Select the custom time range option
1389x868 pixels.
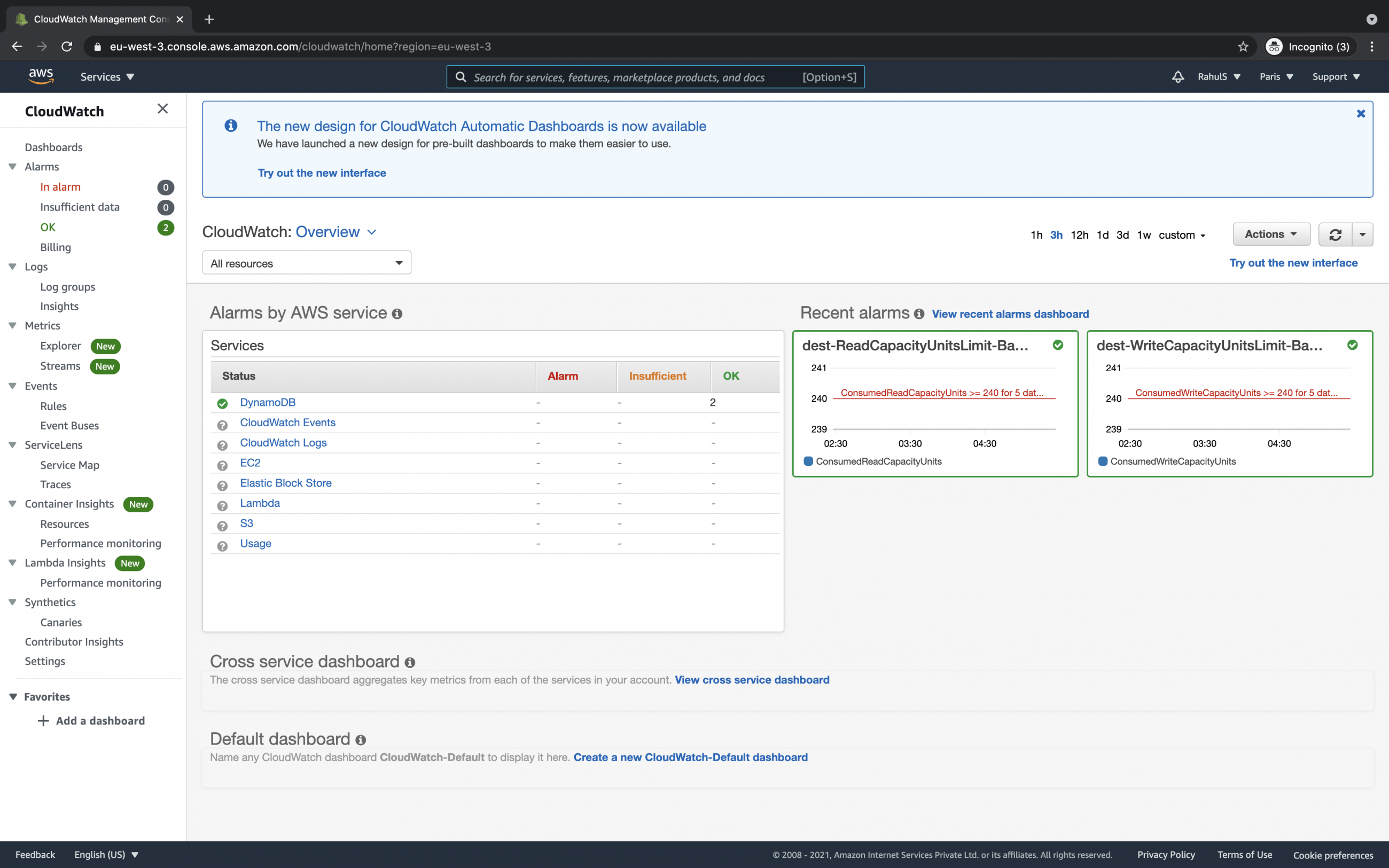click(1178, 235)
